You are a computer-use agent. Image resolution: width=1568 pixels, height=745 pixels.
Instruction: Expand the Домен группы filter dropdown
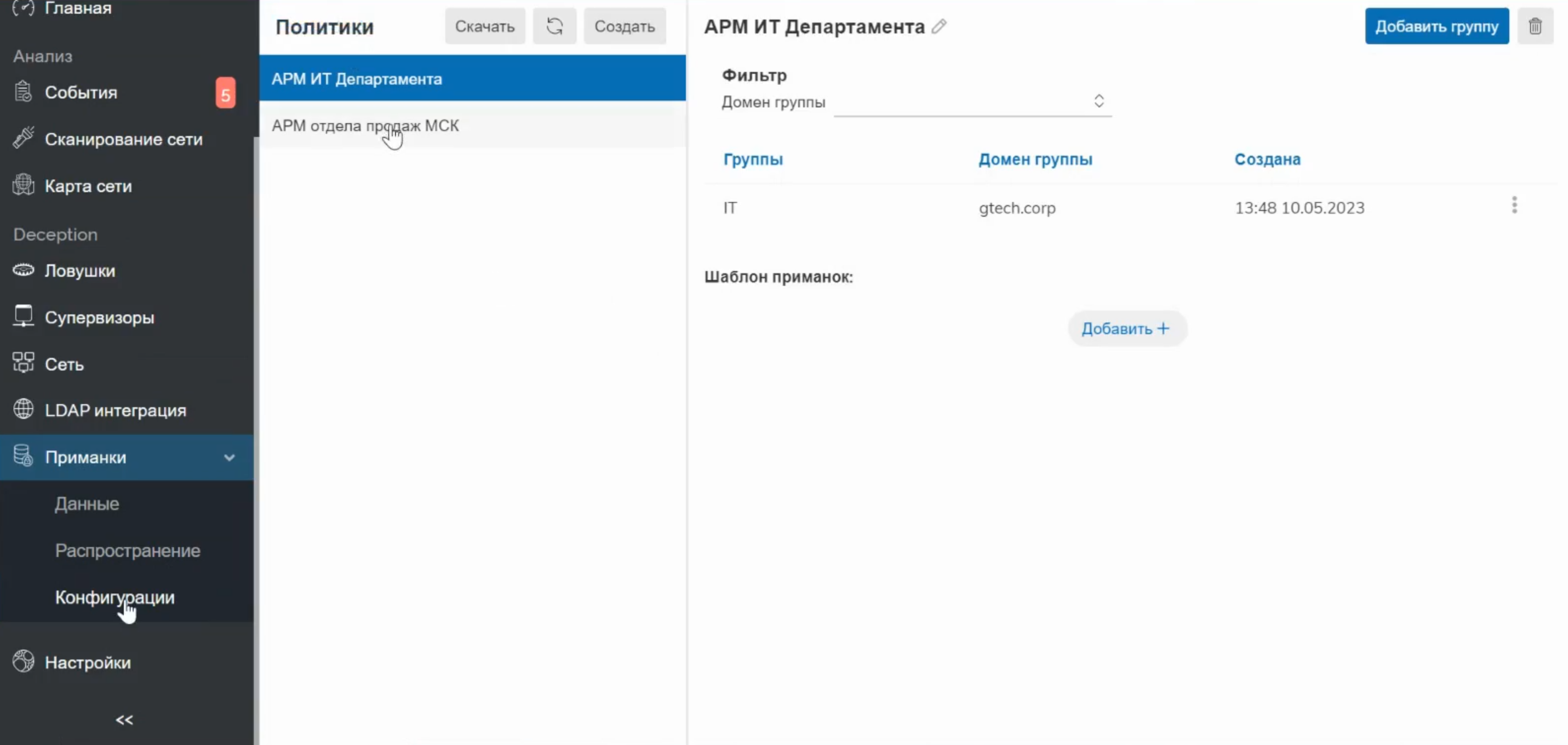972,102
